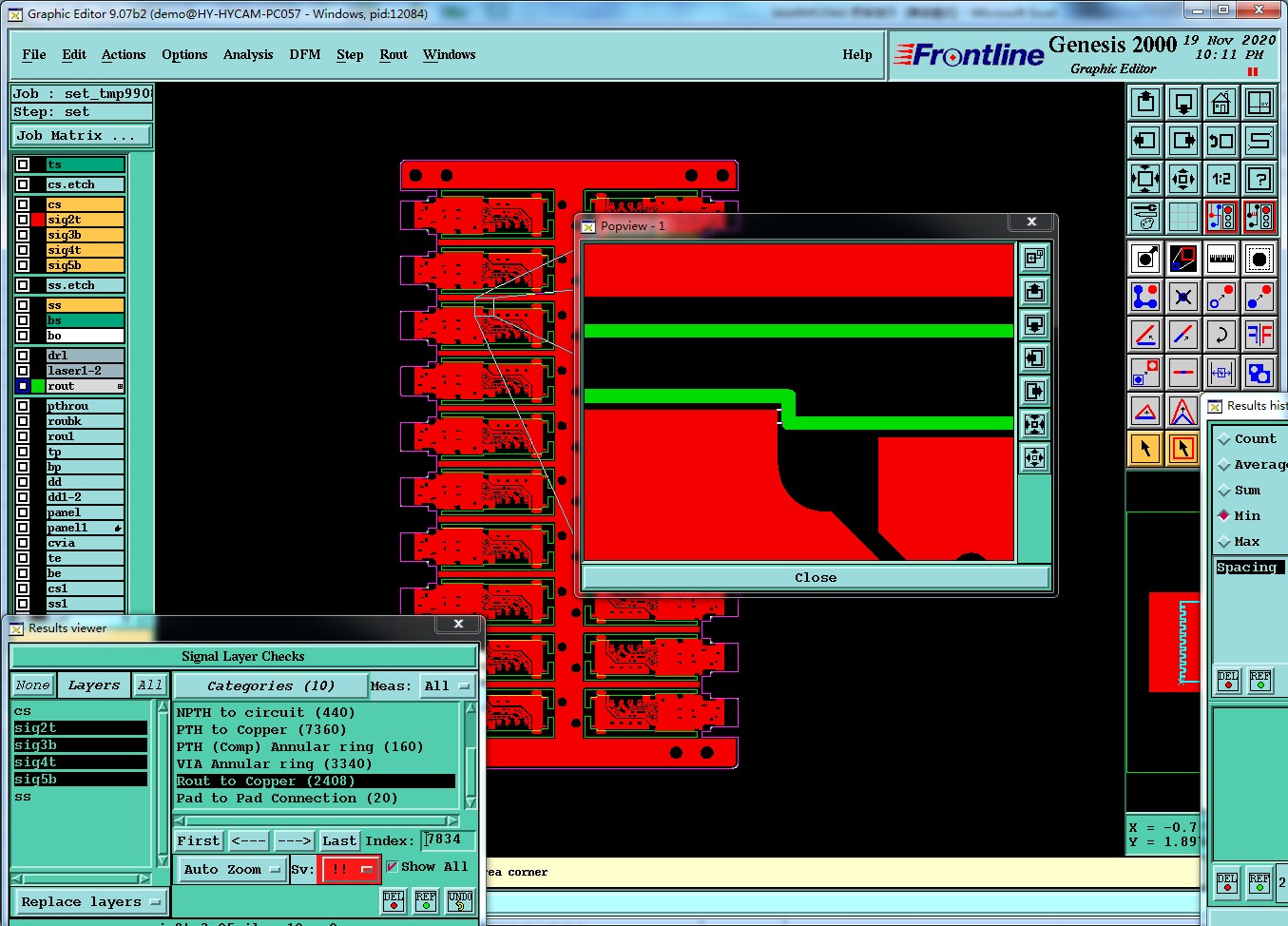Open the Replace layers dropdown
Screen dimensions: 1288x926
point(90,901)
